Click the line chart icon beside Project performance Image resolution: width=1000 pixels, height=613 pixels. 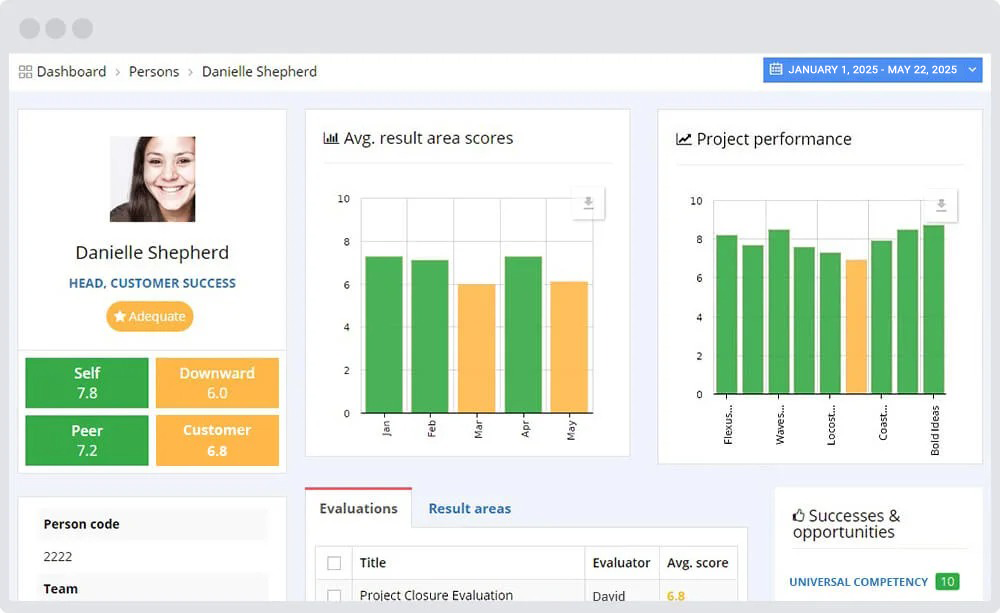pyautogui.click(x=683, y=139)
